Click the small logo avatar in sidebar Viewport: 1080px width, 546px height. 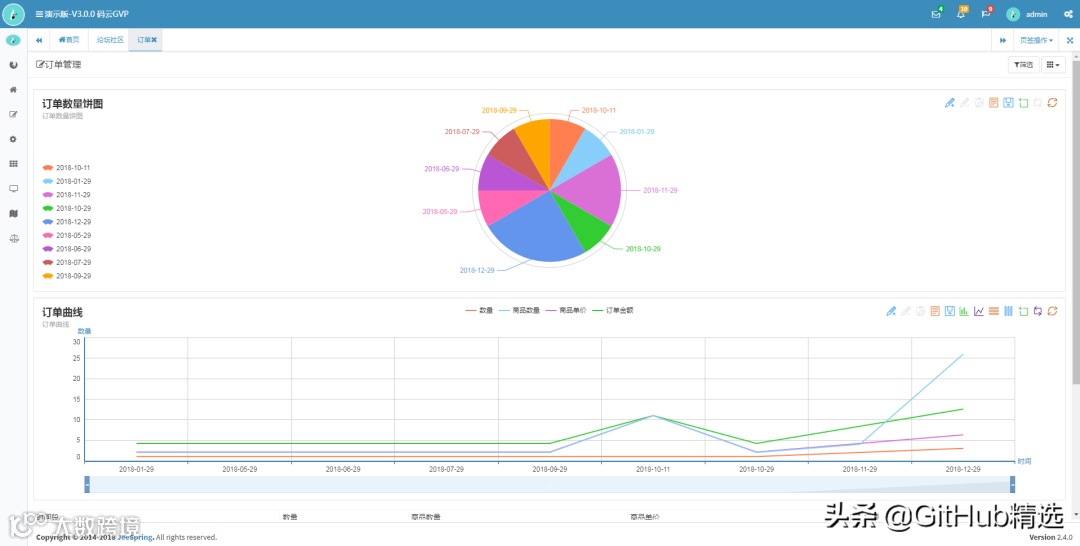pyautogui.click(x=13, y=40)
